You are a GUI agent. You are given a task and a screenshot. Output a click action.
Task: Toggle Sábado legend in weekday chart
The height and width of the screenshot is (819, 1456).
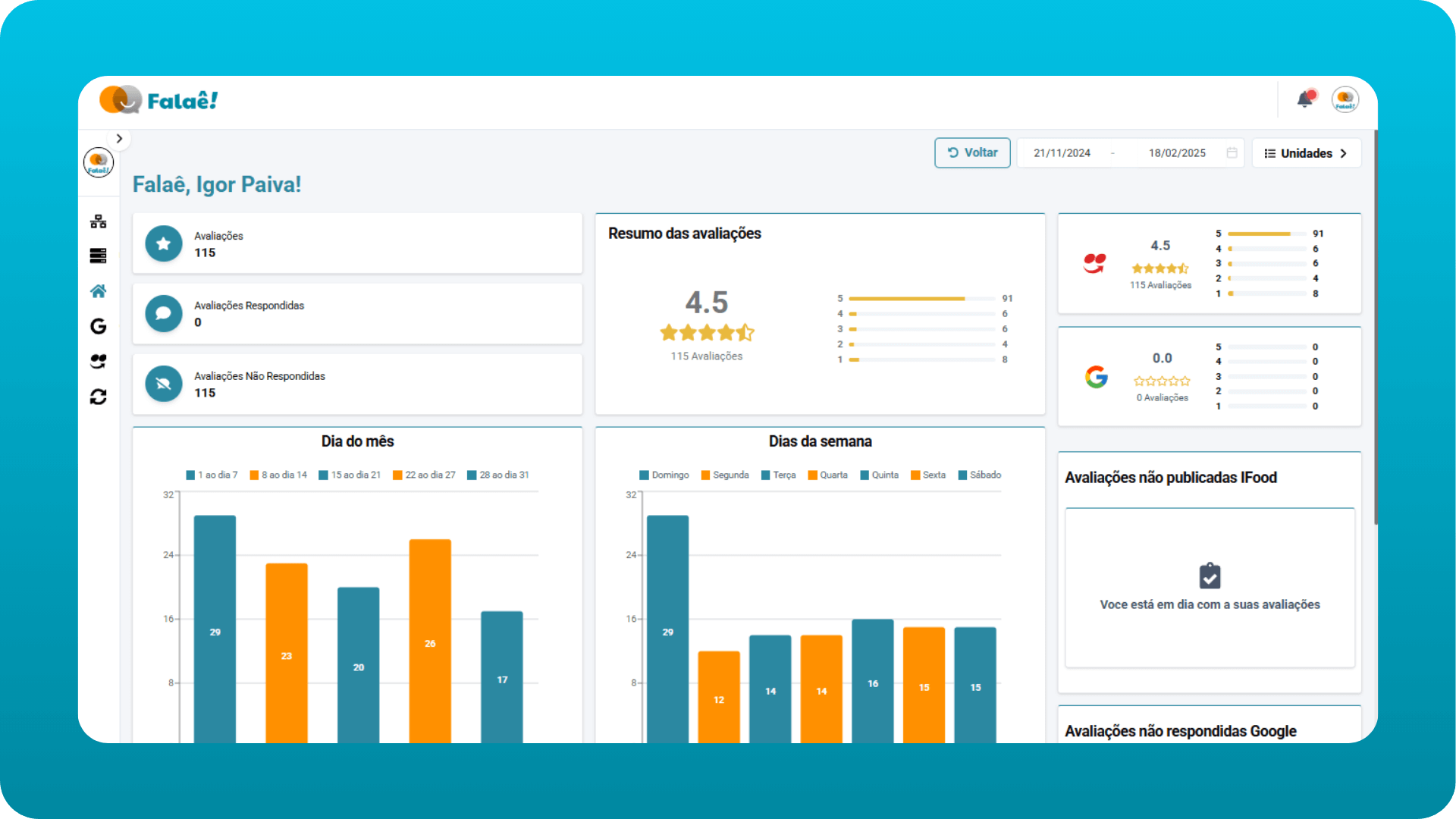coord(980,475)
